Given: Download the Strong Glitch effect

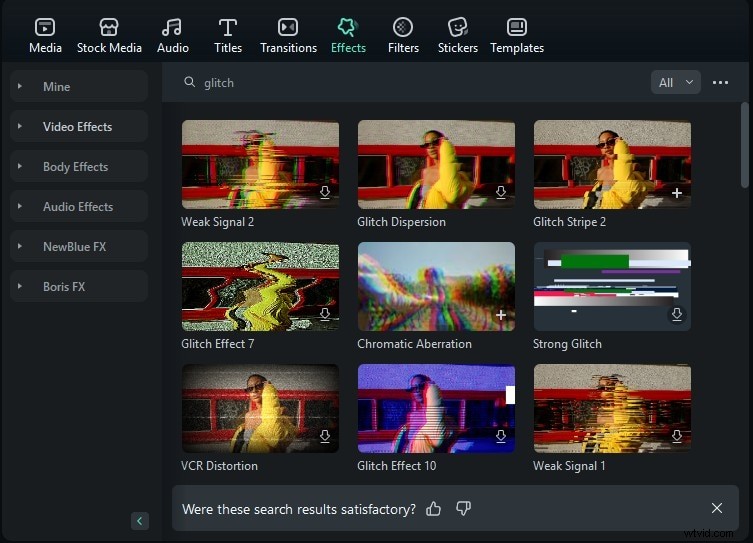Looking at the screenshot, I should click(677, 314).
